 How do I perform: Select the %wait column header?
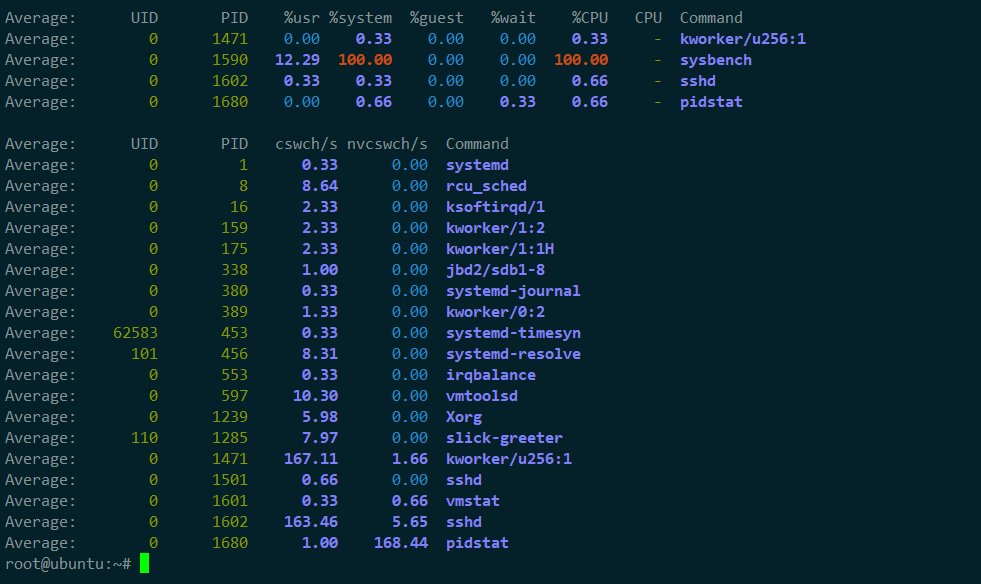tap(513, 18)
